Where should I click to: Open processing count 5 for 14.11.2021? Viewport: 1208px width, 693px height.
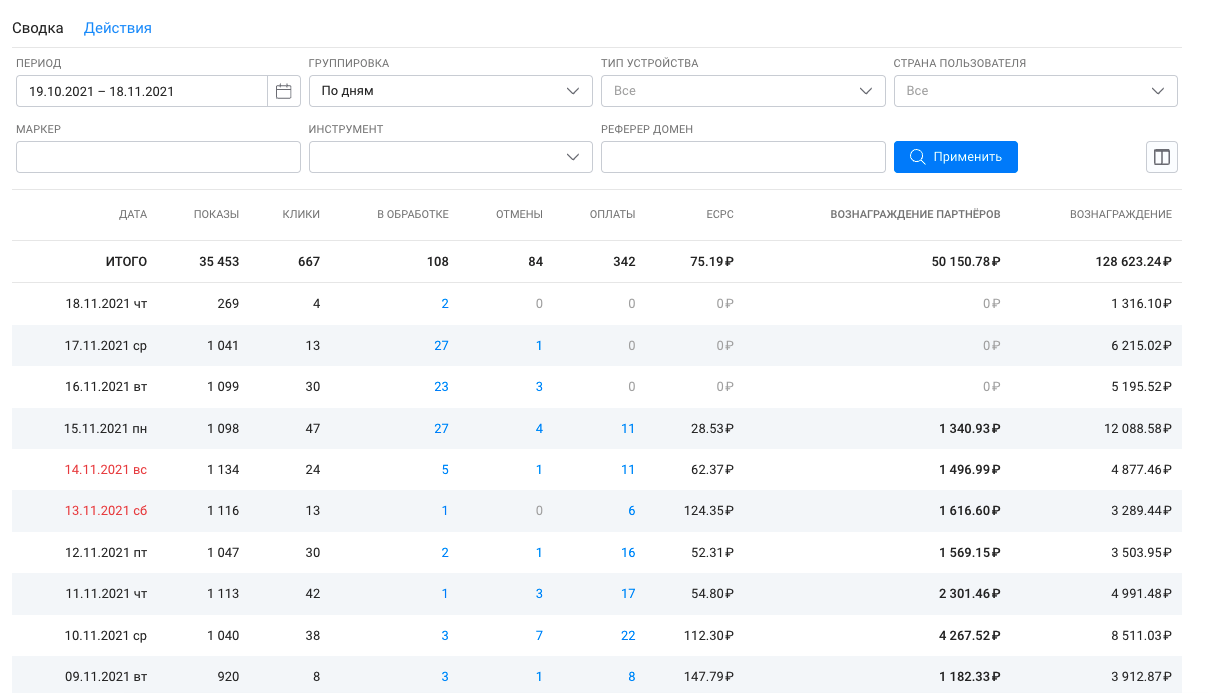(x=445, y=470)
